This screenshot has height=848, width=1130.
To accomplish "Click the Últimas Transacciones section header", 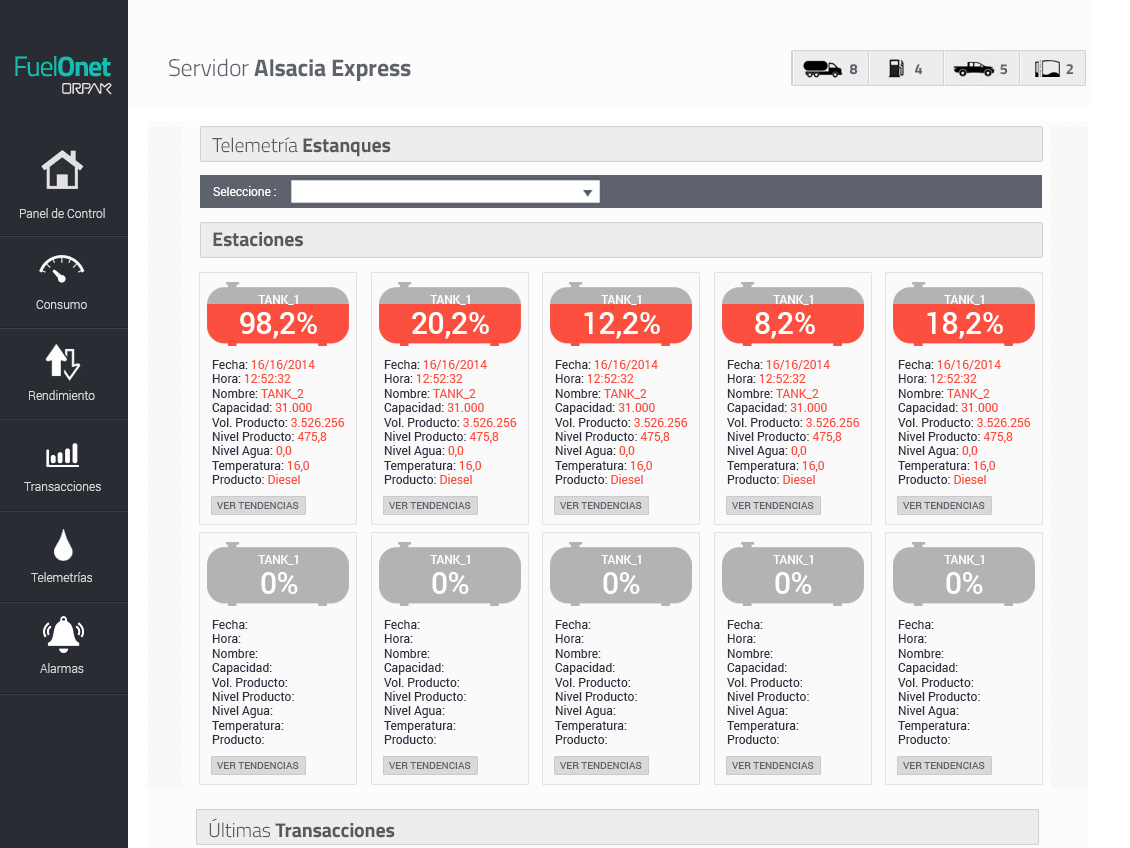I will (x=617, y=829).
